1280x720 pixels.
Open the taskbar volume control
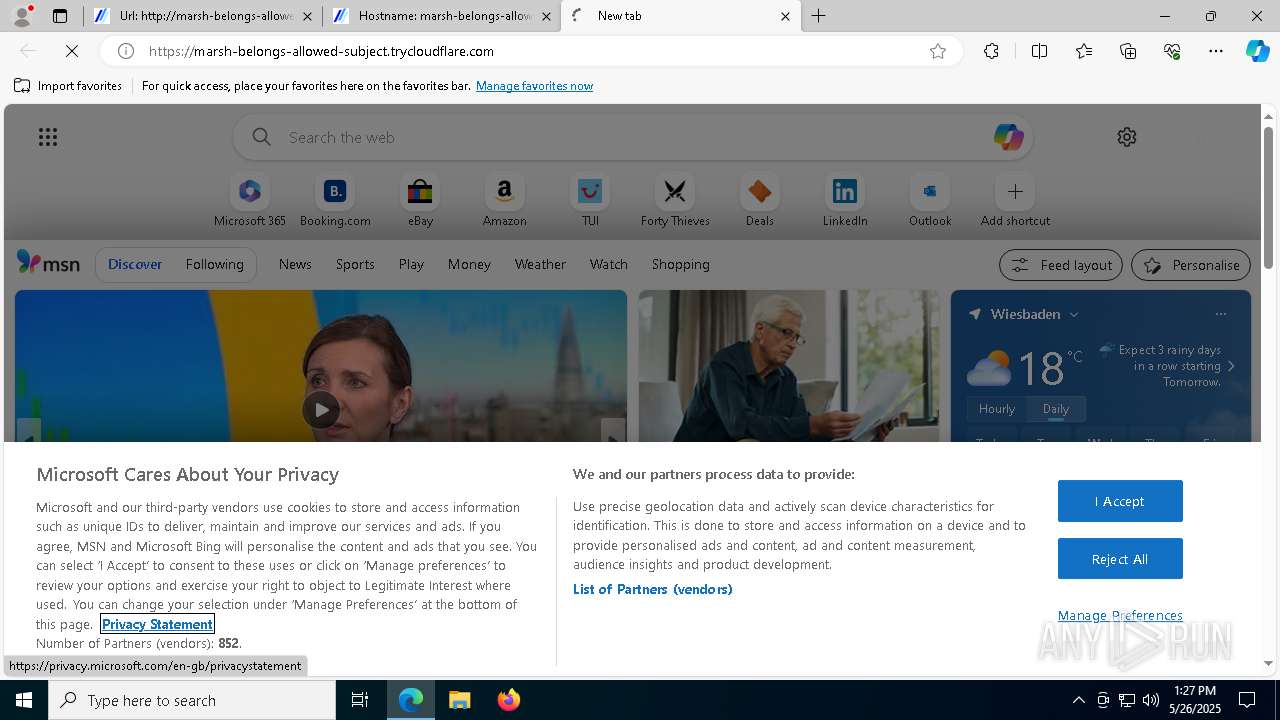[1151, 700]
